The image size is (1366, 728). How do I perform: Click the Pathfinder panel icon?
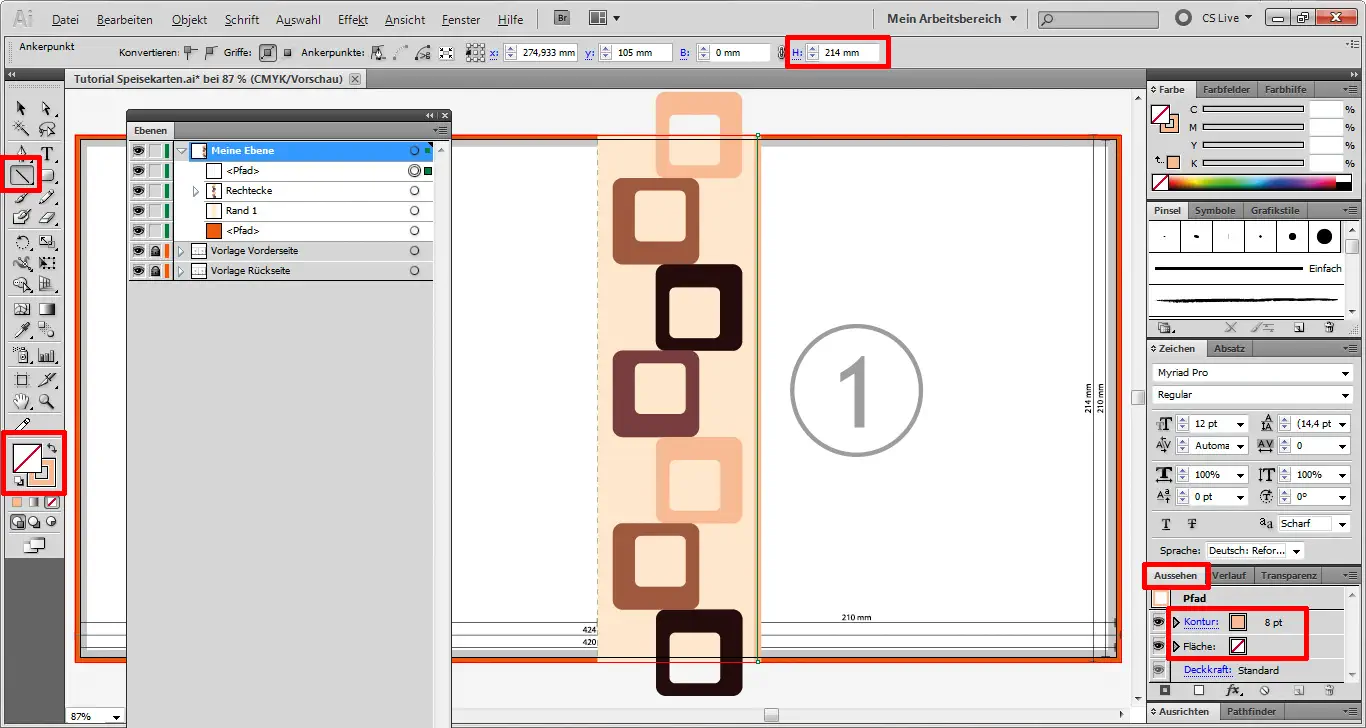click(x=1251, y=711)
